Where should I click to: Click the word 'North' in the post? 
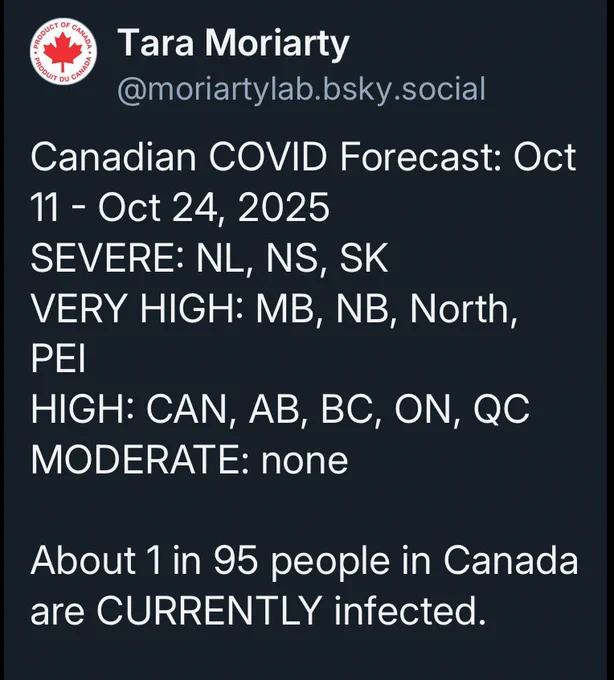(x=460, y=308)
